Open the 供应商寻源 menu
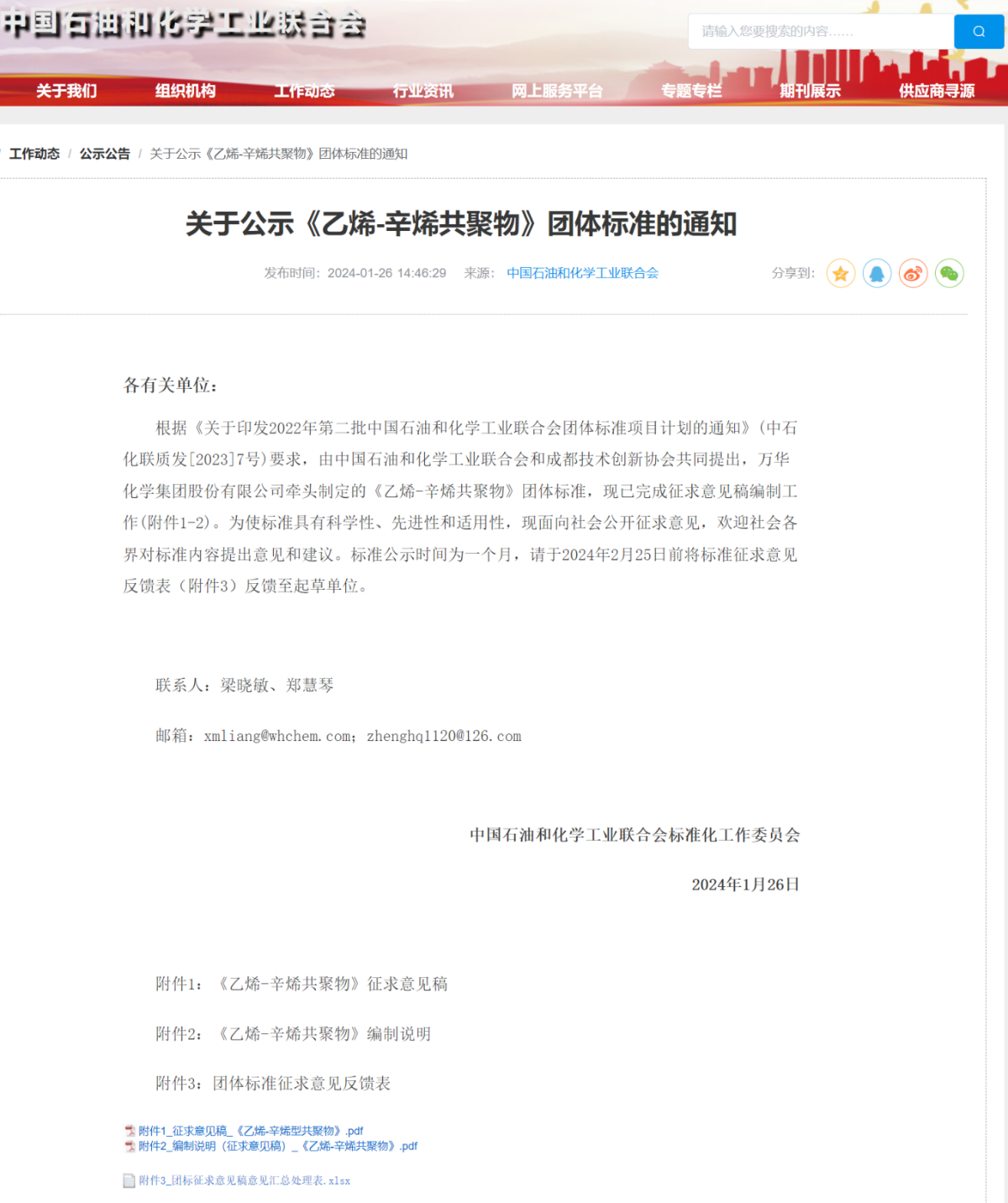This screenshot has height=1203, width=1008. click(x=937, y=91)
